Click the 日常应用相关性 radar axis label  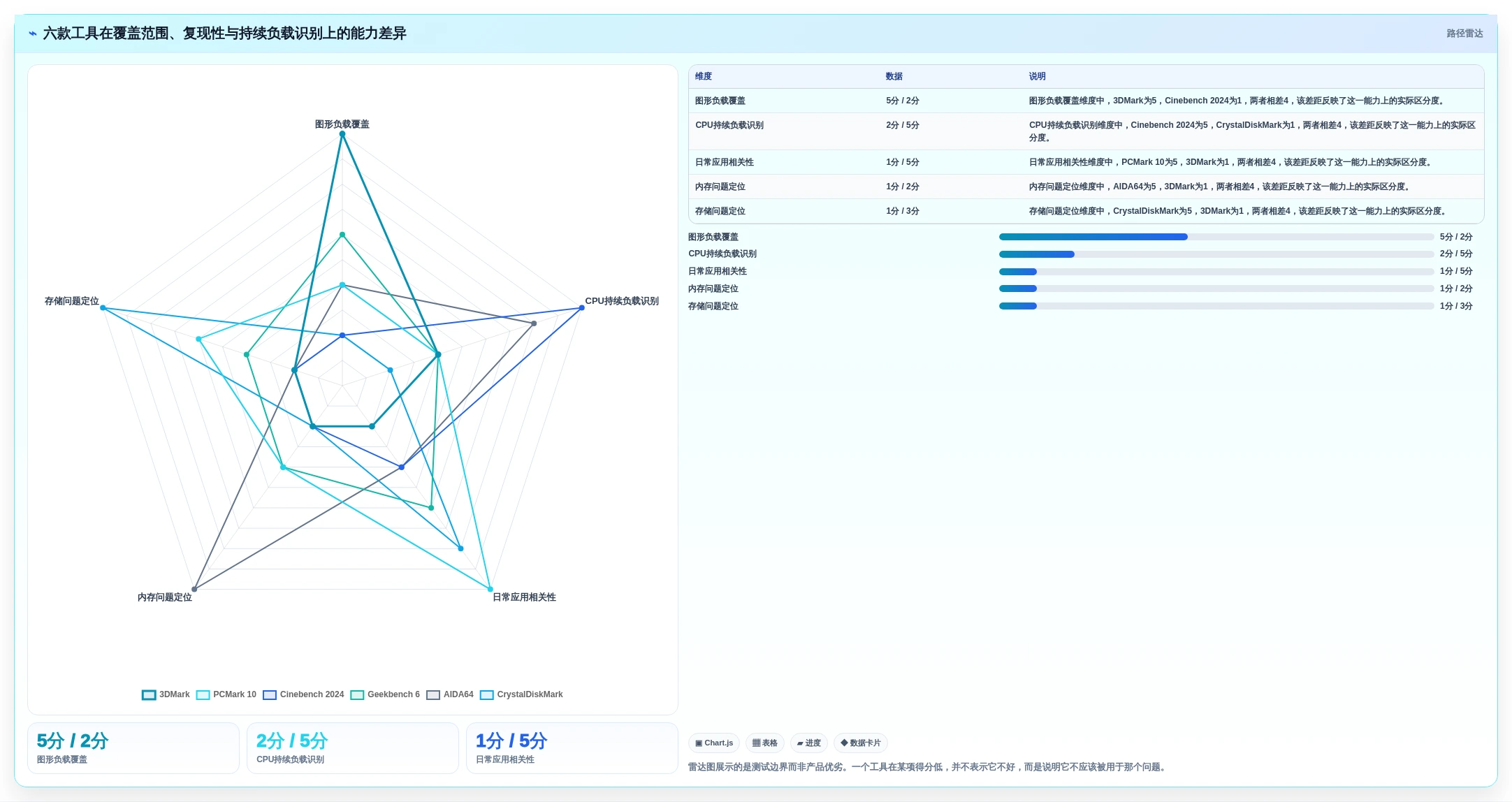pyautogui.click(x=525, y=597)
